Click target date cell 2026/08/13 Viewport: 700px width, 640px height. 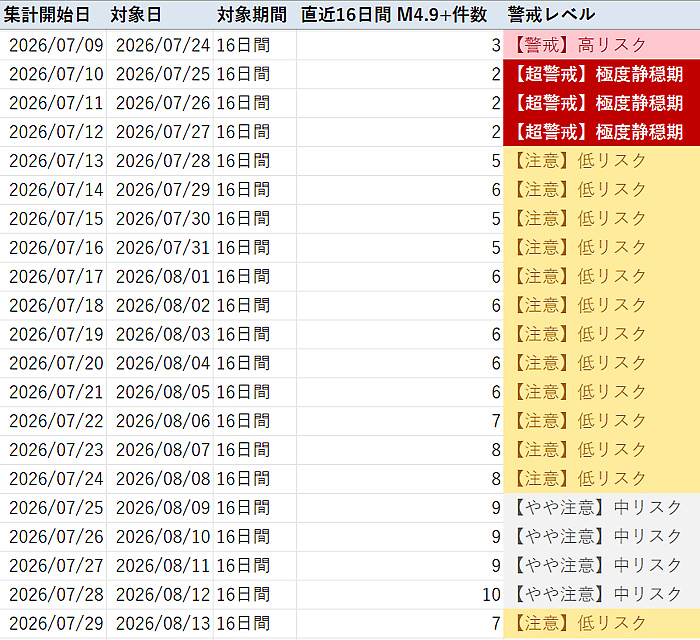pyautogui.click(x=162, y=623)
